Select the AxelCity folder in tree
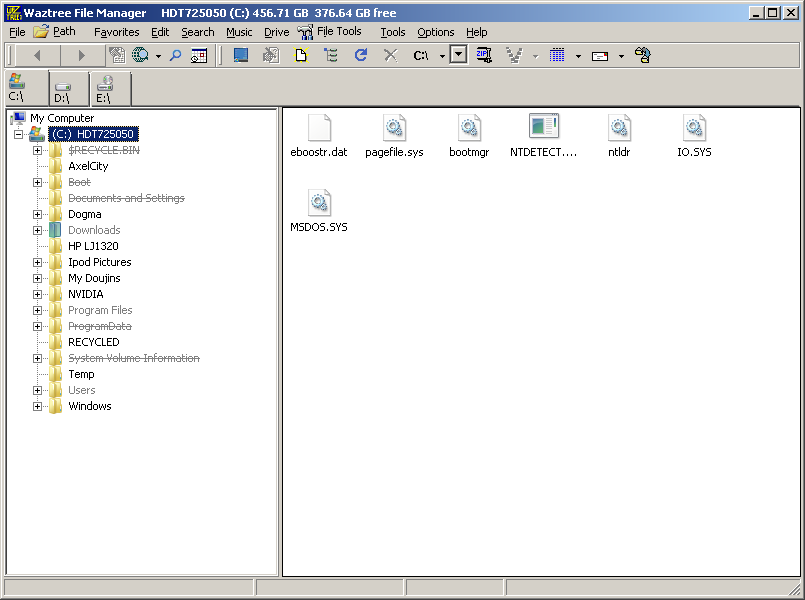 tap(88, 166)
